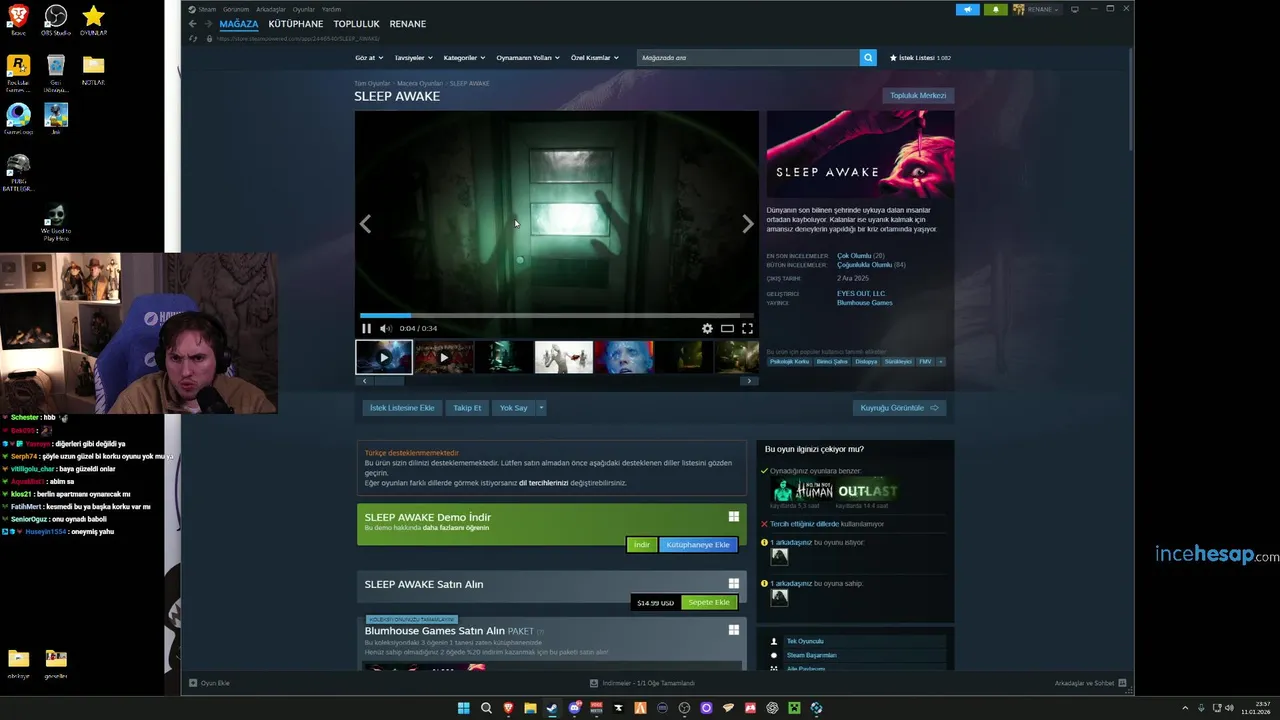Enter fullscreen on the video player
Screen dimensions: 1280x720
[747, 328]
